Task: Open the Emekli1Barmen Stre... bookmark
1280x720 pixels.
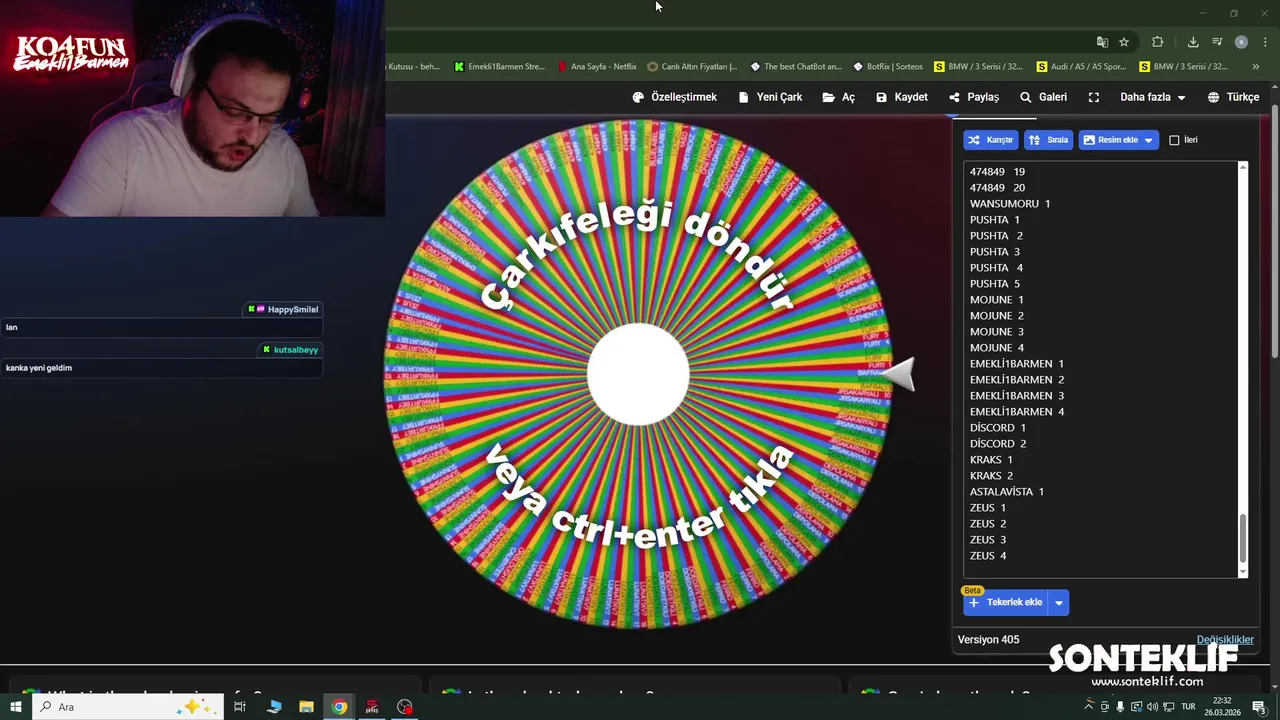Action: point(499,67)
